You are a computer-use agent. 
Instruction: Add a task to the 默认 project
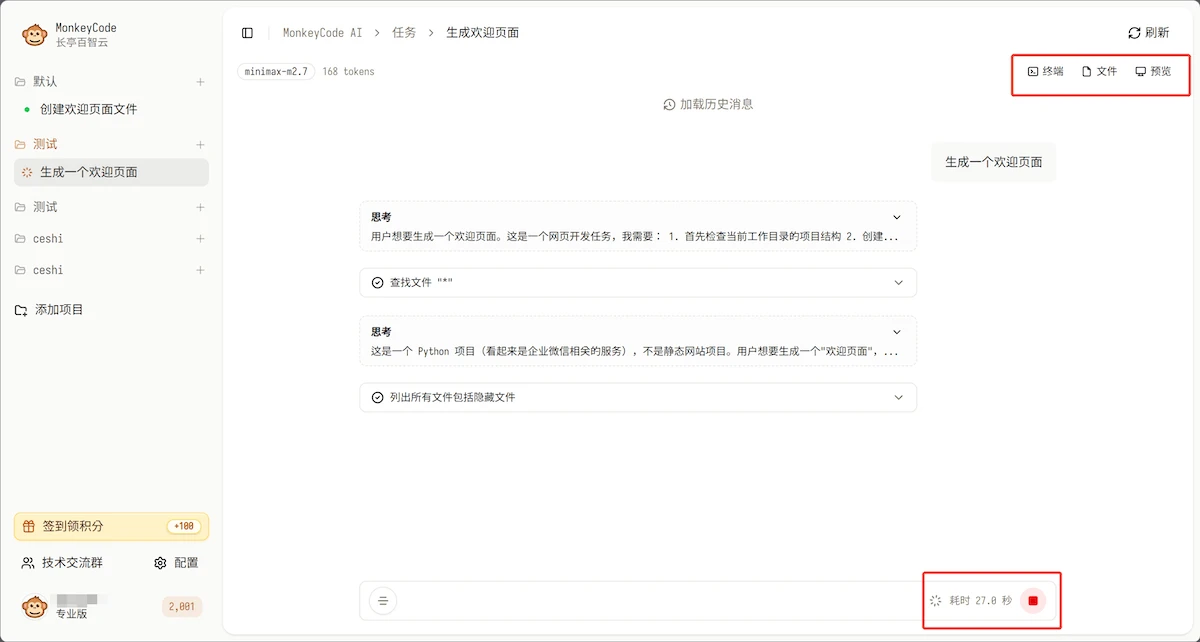(200, 82)
